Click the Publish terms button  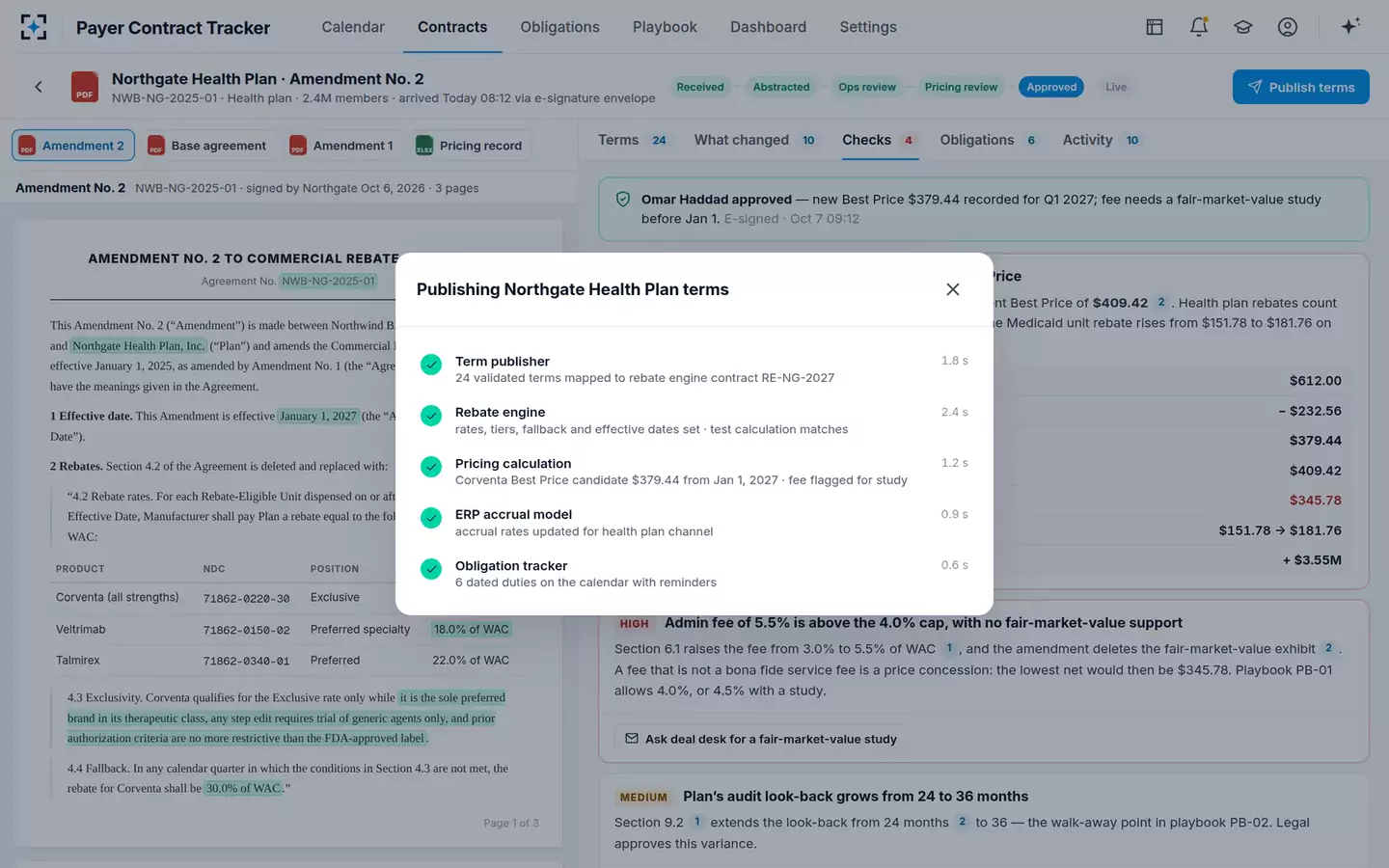pos(1300,87)
